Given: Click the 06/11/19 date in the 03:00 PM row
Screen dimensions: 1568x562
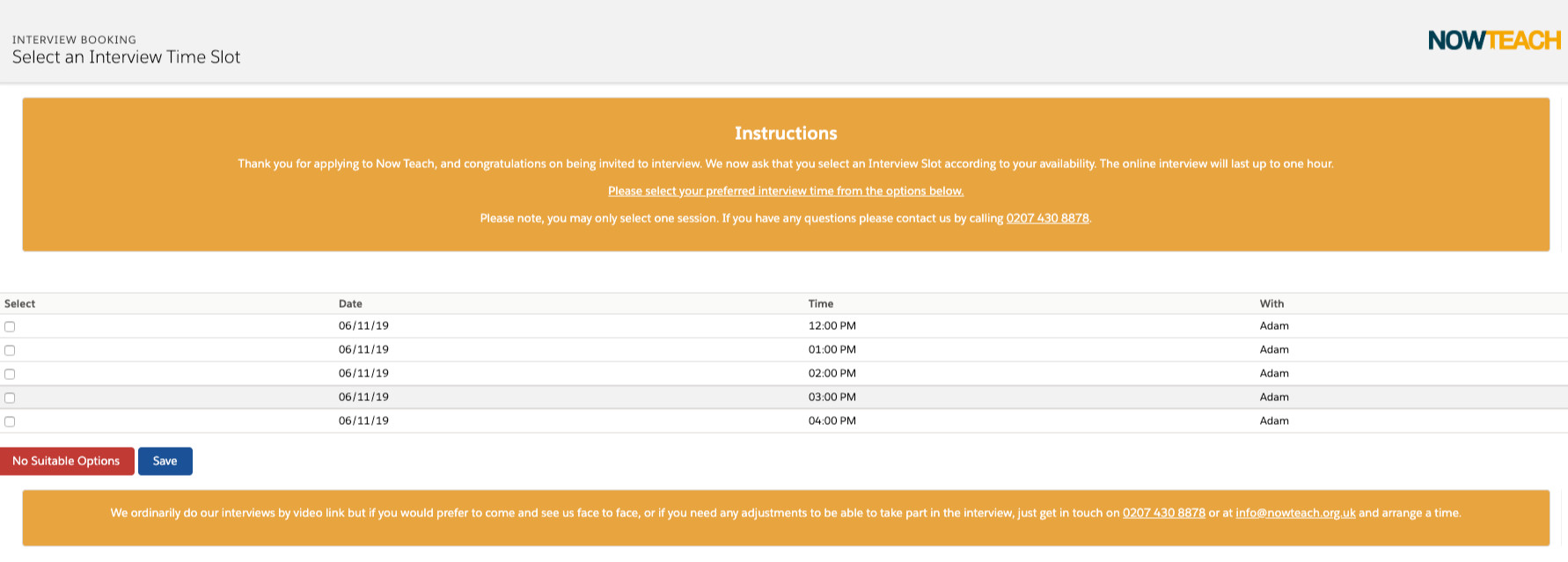Looking at the screenshot, I should click(x=363, y=397).
